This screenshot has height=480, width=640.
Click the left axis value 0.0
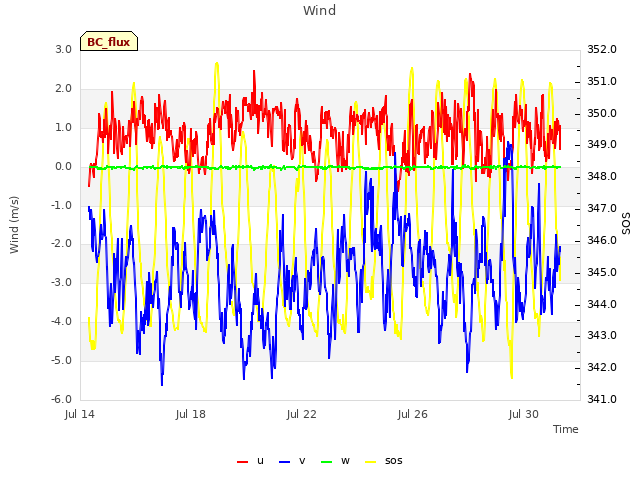pyautogui.click(x=64, y=167)
